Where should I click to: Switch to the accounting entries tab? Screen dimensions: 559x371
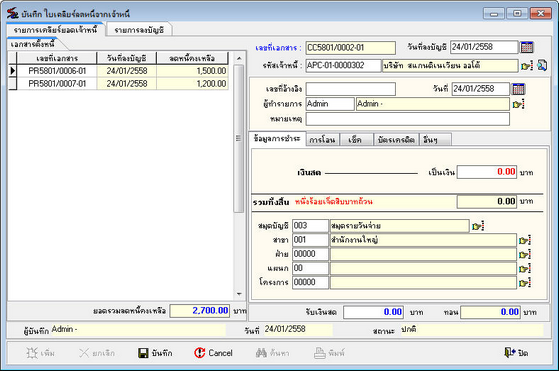point(139,30)
